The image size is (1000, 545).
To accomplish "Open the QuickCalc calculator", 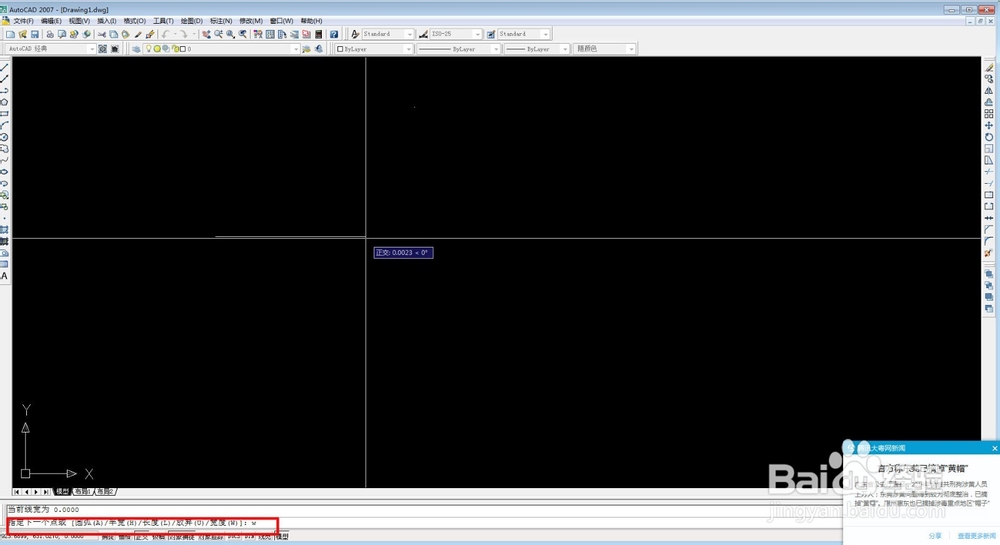I will 318,34.
